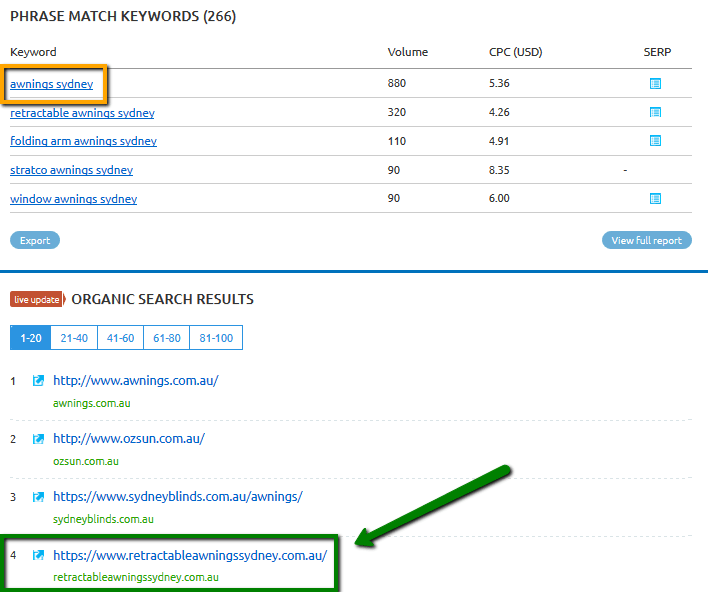
Task: Open SERP icon for folding arm awnings sydney
Action: pos(655,141)
